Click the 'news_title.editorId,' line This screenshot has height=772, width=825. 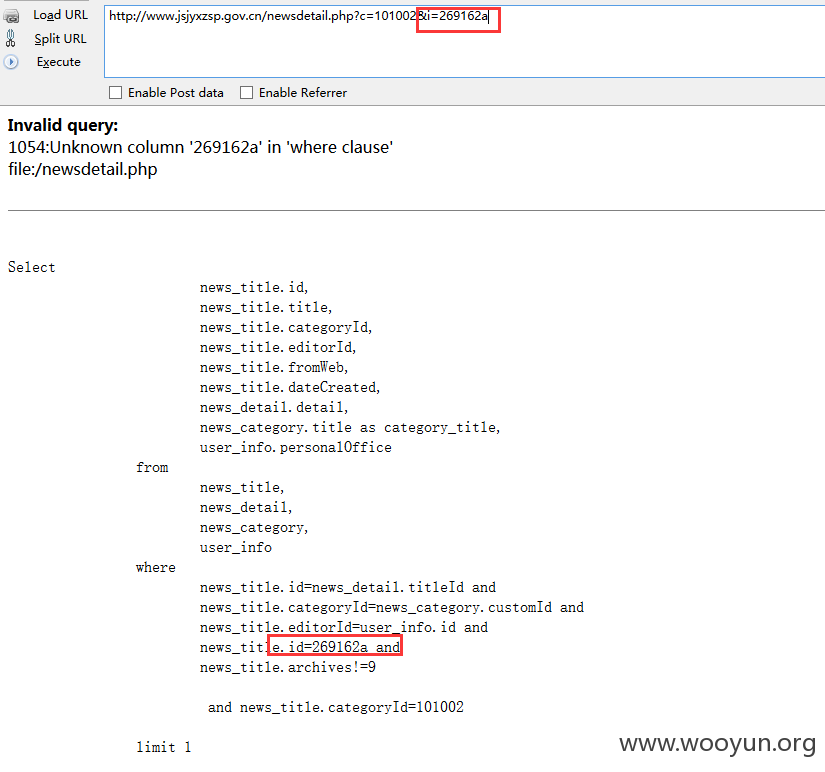click(278, 347)
